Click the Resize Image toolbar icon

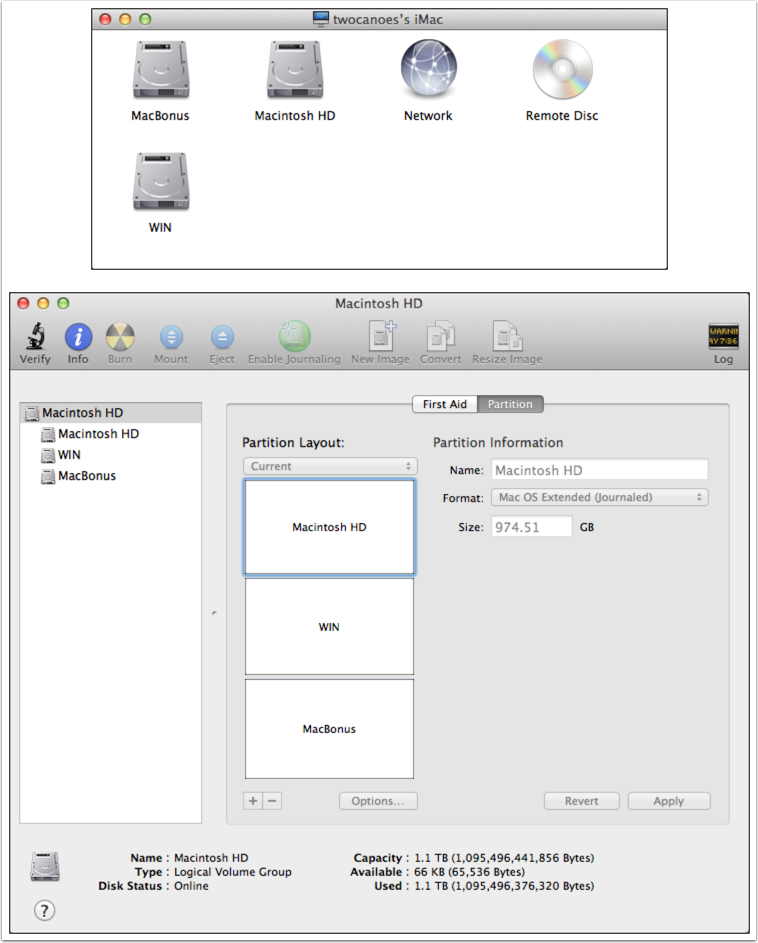507,336
